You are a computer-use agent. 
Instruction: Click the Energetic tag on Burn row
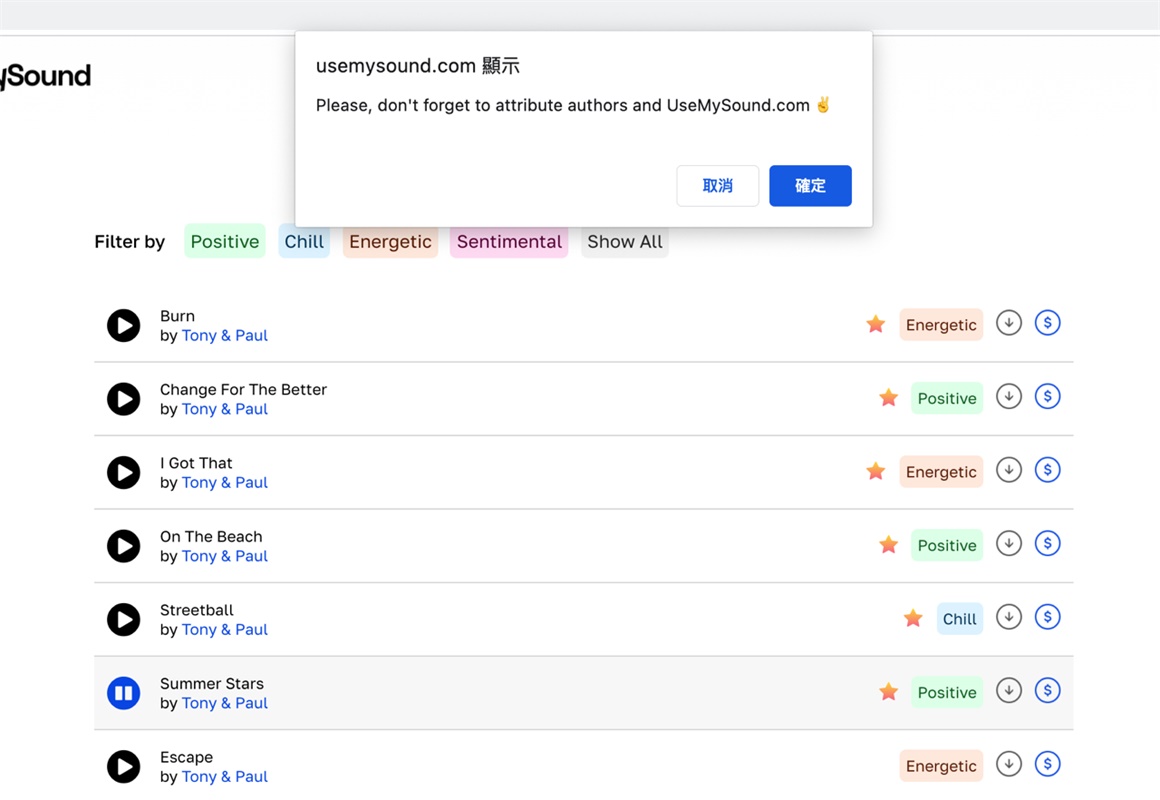pos(941,325)
